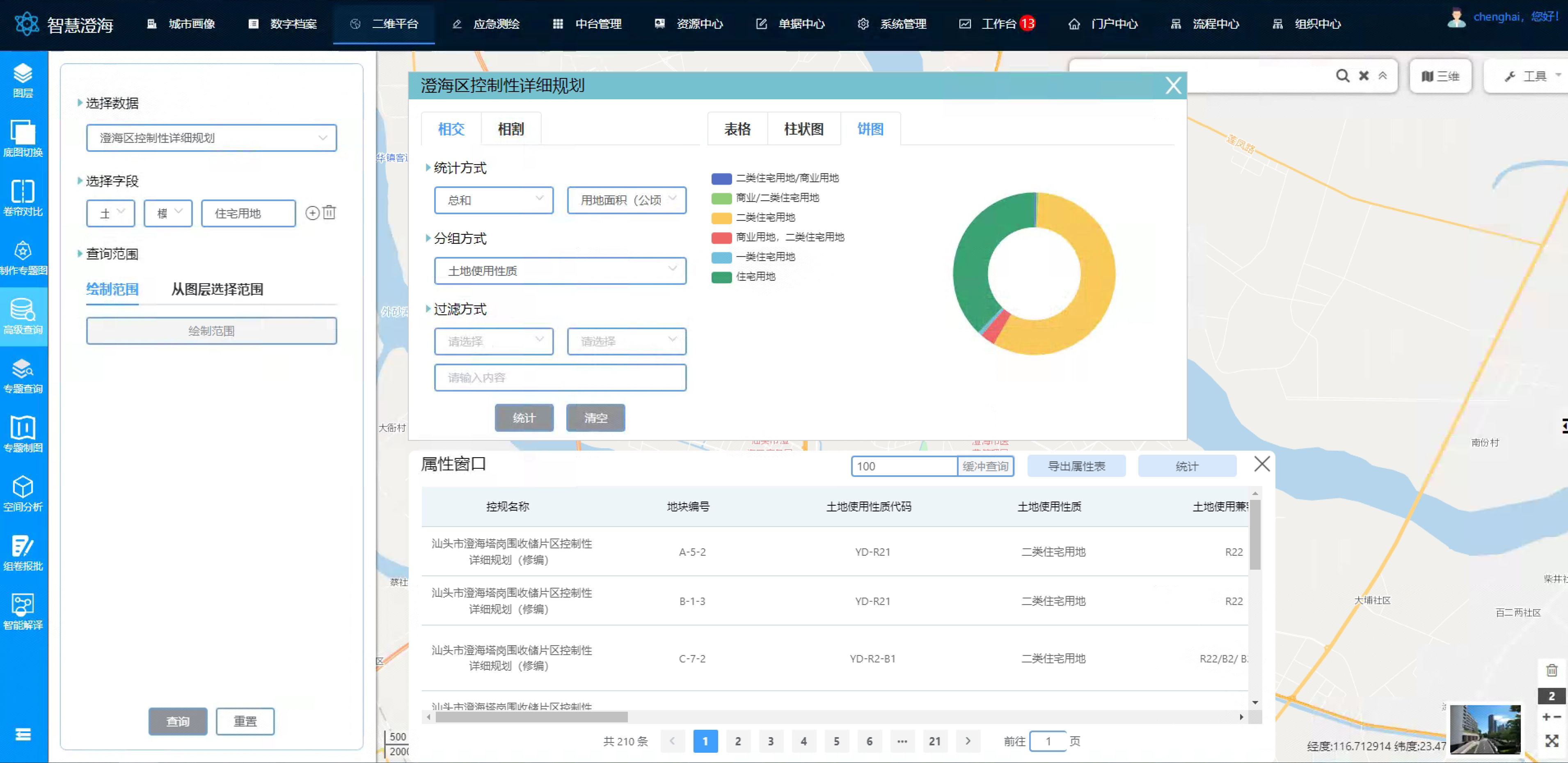Click the map search magnifier icon
1568x763 pixels.
click(x=1341, y=76)
